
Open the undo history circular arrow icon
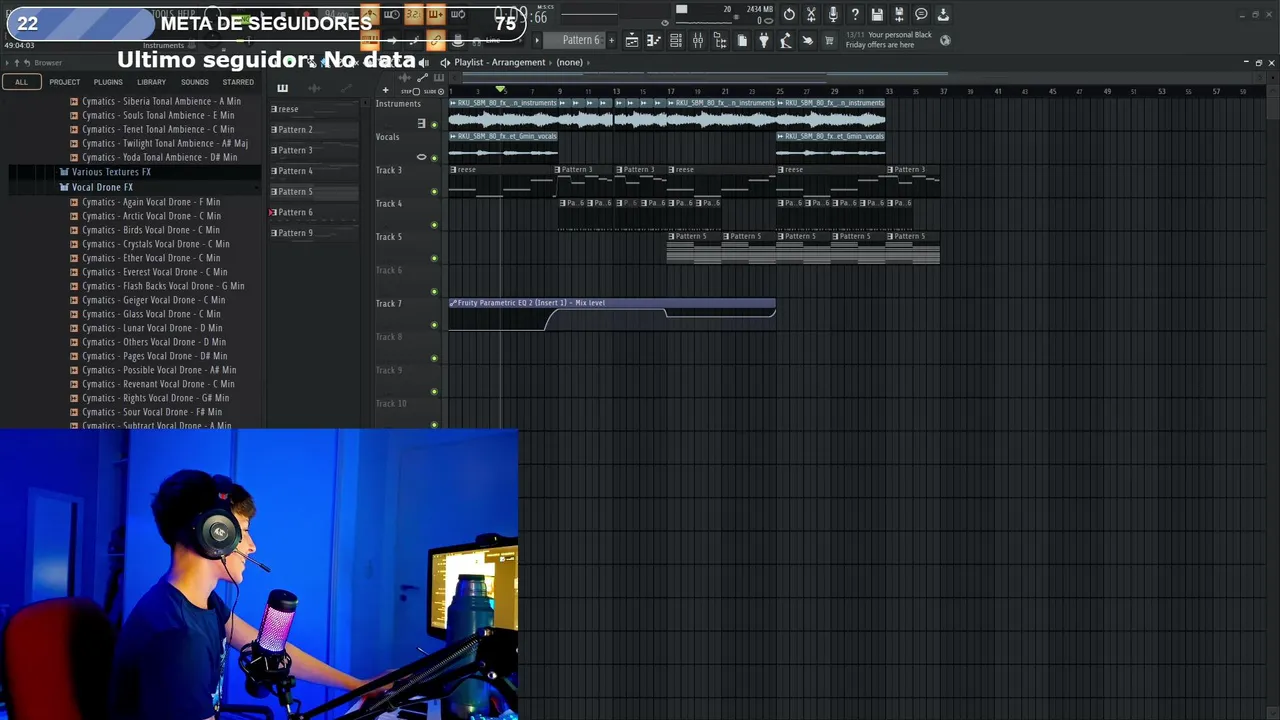click(789, 14)
